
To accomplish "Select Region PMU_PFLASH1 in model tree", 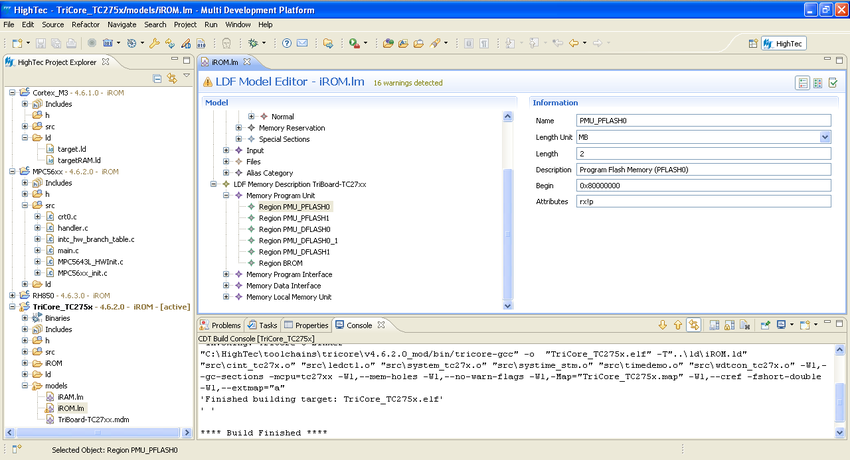I will pyautogui.click(x=294, y=218).
